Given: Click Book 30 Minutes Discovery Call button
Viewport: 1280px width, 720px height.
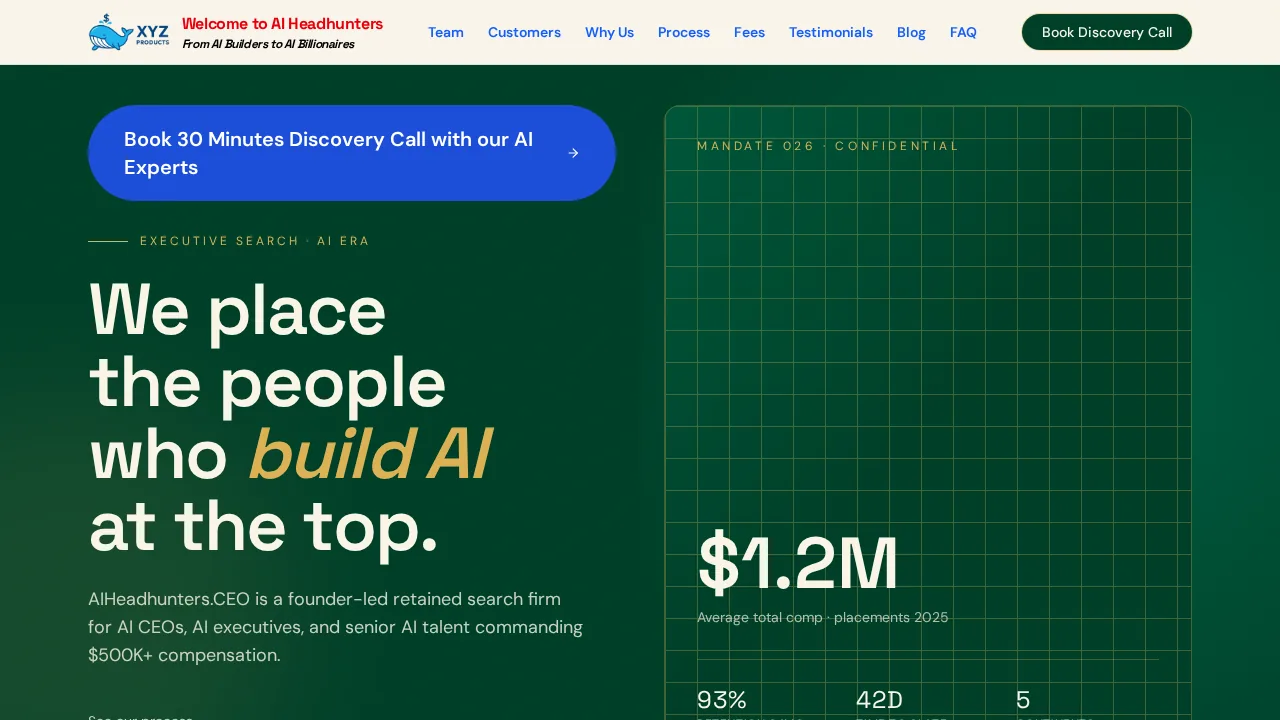Looking at the screenshot, I should point(352,153).
